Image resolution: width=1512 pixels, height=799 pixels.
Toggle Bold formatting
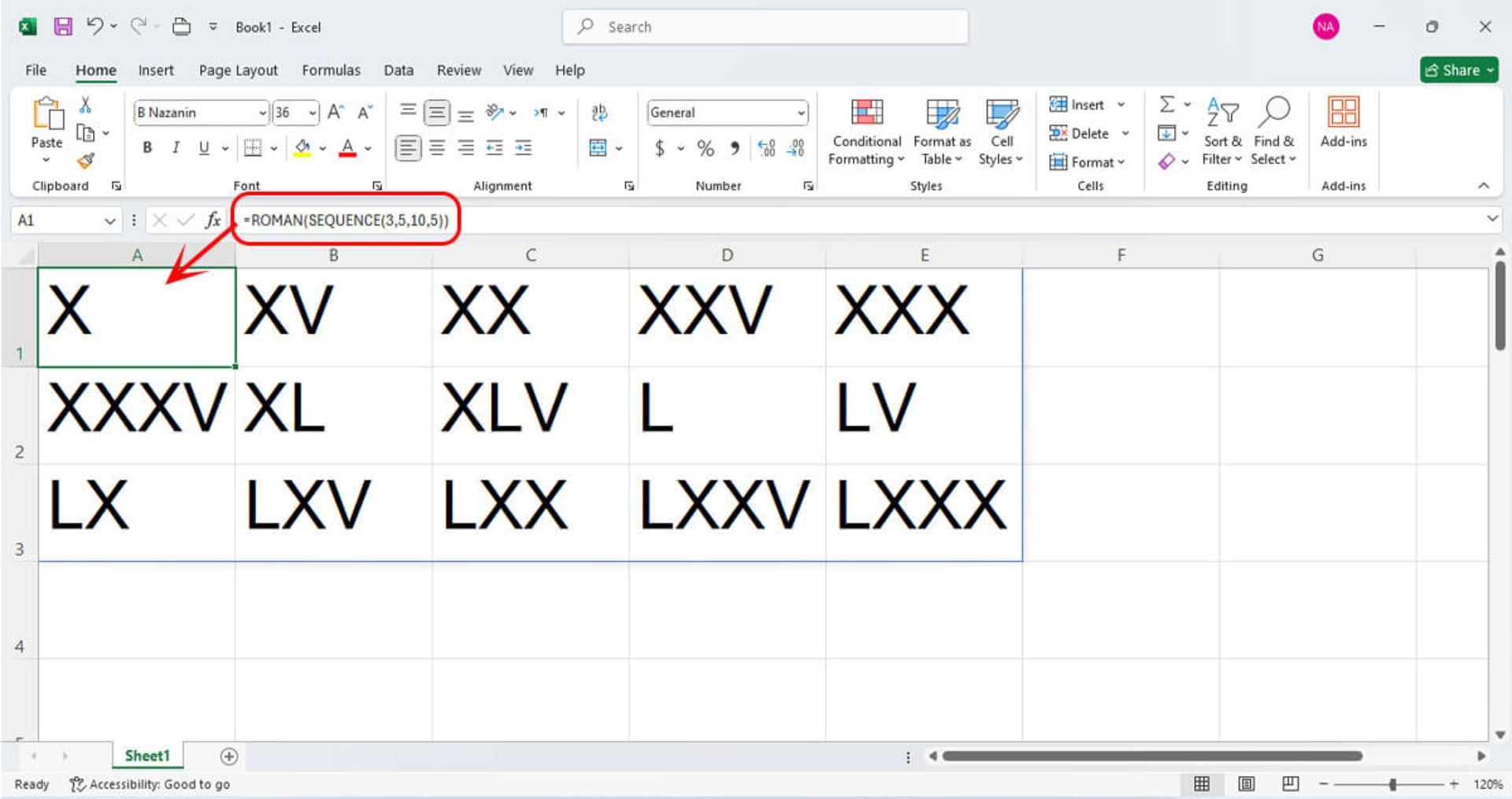147,148
